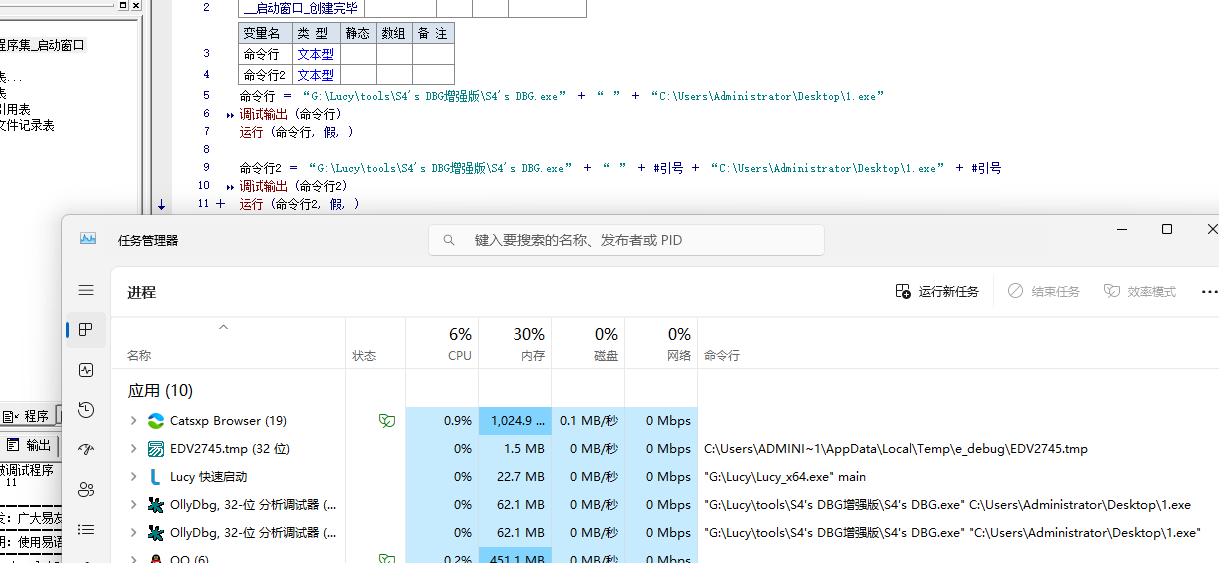Select the 引用表 item in IDE tree
This screenshot has width=1219, height=563.
(15, 109)
